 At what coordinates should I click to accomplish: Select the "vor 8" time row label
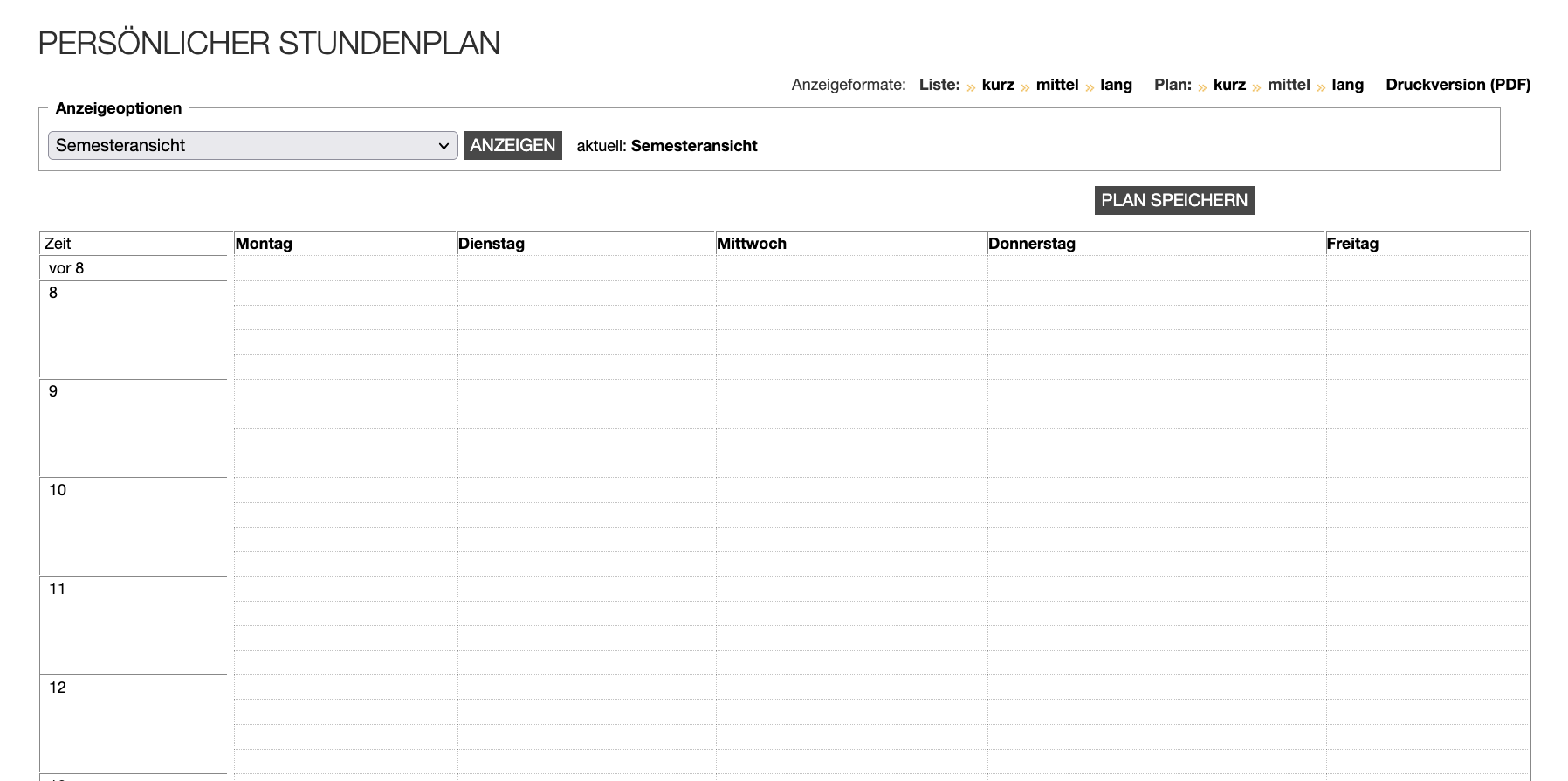tap(66, 268)
